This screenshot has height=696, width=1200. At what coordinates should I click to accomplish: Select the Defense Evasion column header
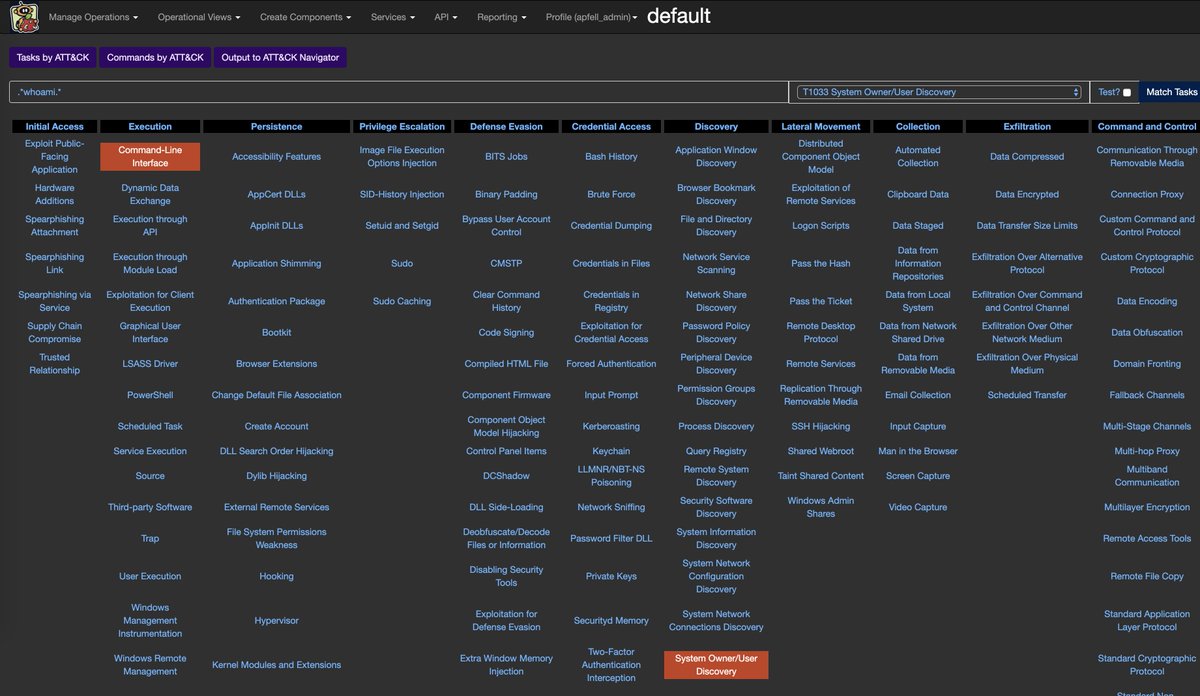[506, 127]
